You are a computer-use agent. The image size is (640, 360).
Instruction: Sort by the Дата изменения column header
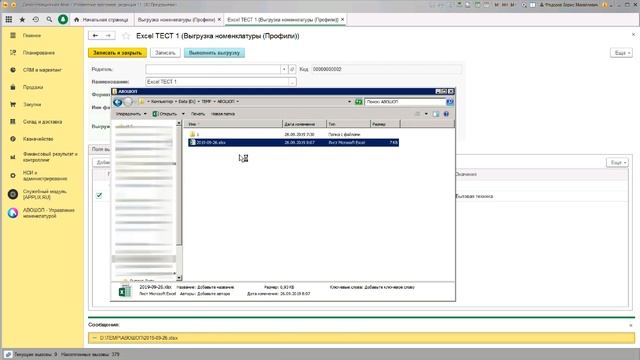tap(304, 124)
